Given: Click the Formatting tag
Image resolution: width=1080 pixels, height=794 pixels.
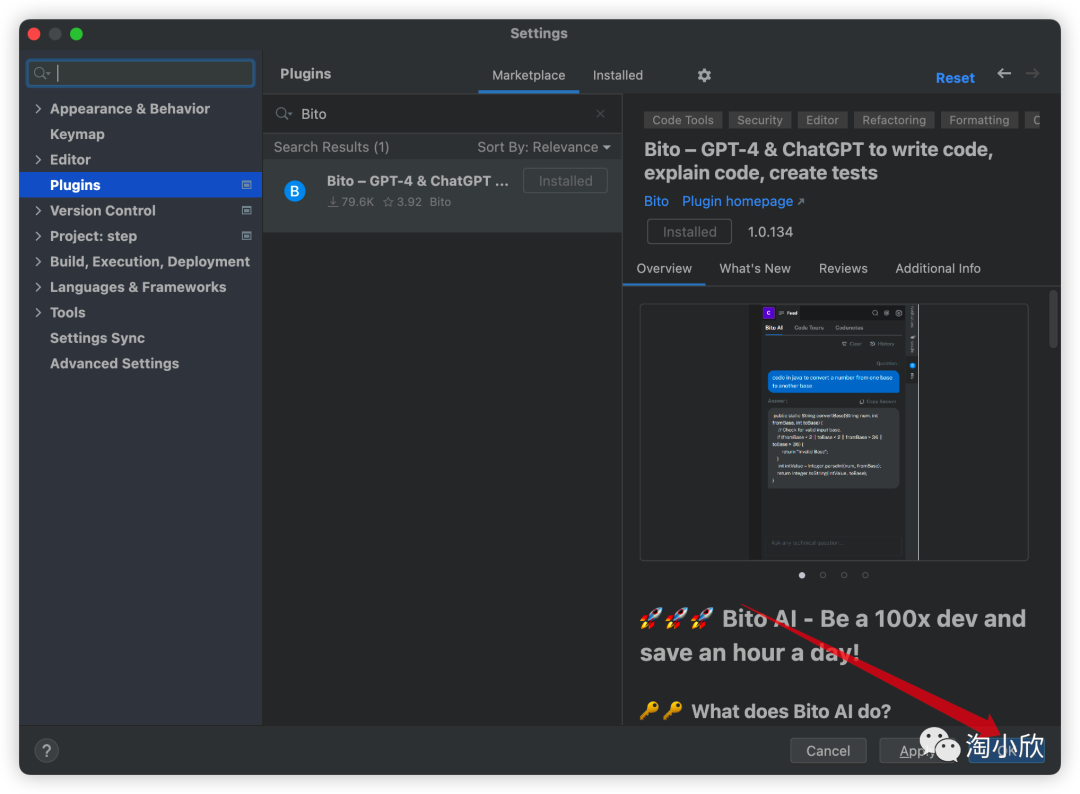Looking at the screenshot, I should [979, 120].
